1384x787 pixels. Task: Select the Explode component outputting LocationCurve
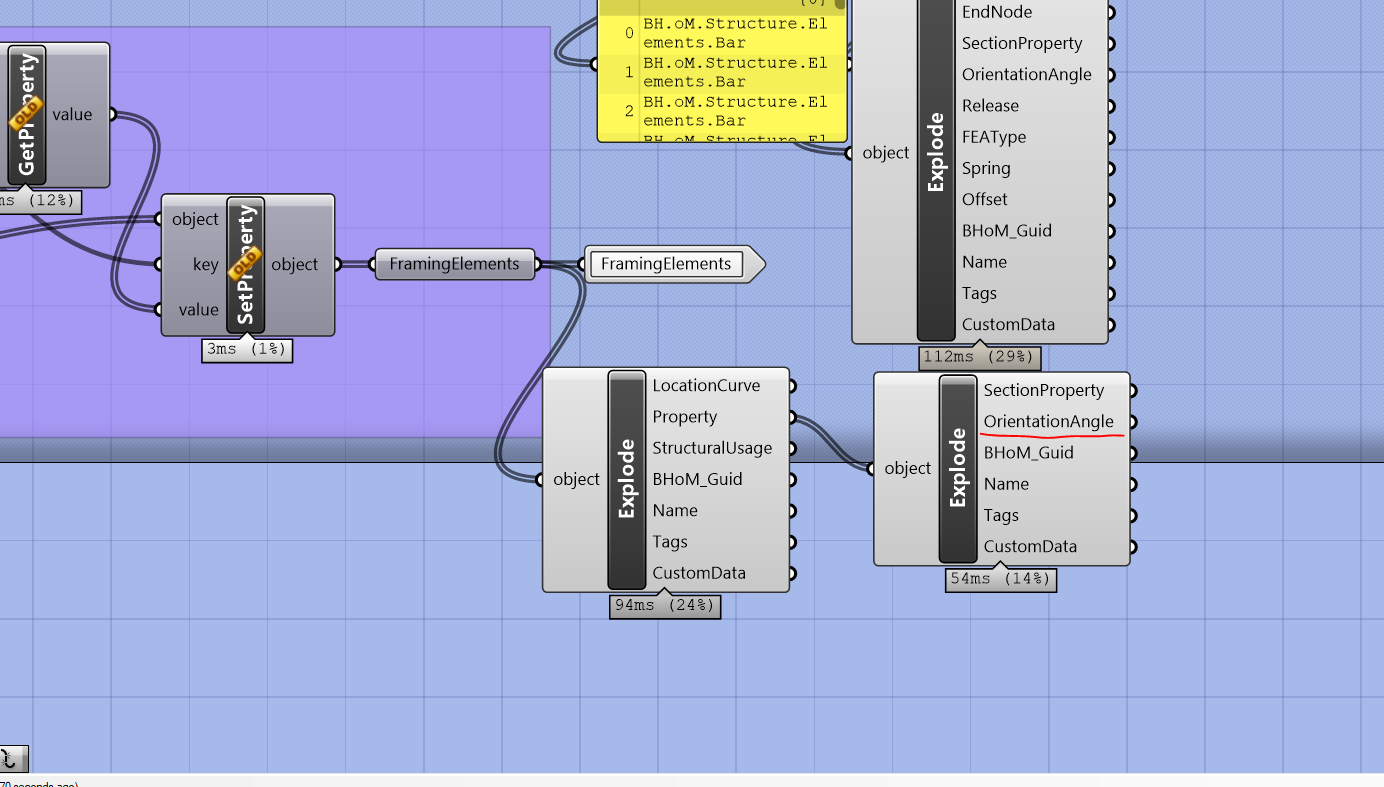pyautogui.click(x=625, y=480)
